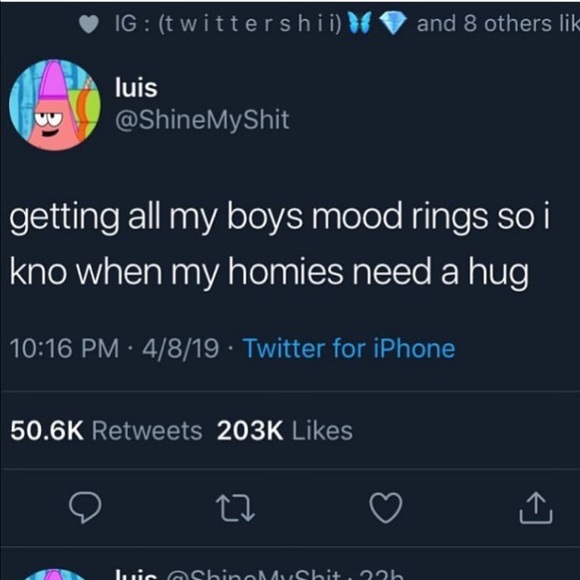
Task: Like the tweet with the heart outline icon
Action: [x=386, y=508]
